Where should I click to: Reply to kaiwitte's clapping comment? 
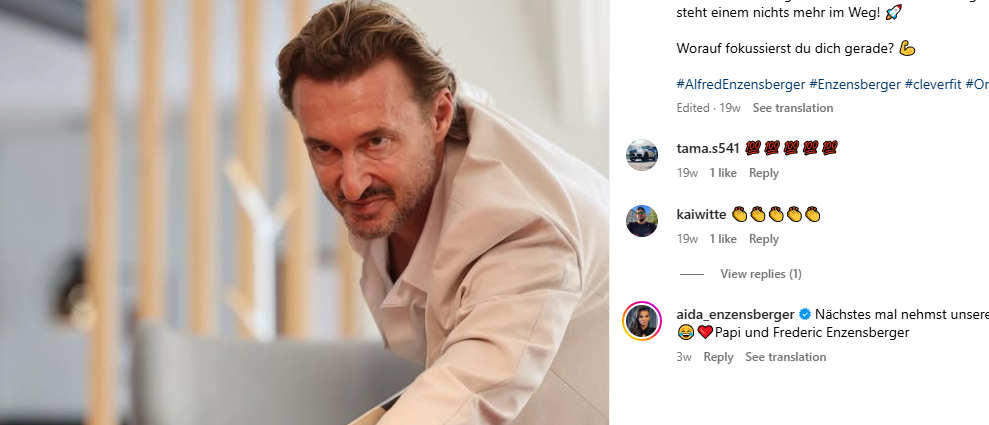763,239
